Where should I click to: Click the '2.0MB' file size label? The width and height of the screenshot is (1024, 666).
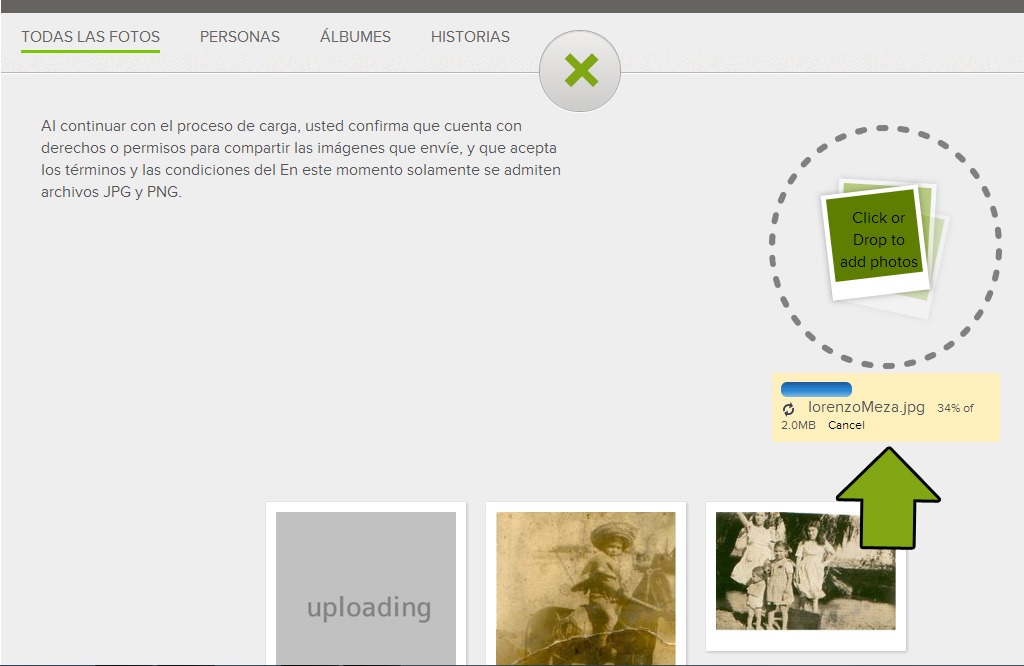798,425
